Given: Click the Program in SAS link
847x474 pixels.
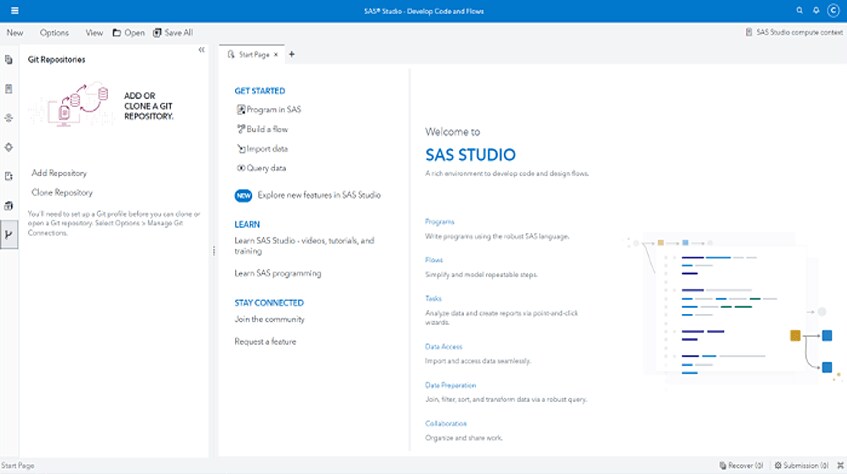Looking at the screenshot, I should pyautogui.click(x=273, y=110).
